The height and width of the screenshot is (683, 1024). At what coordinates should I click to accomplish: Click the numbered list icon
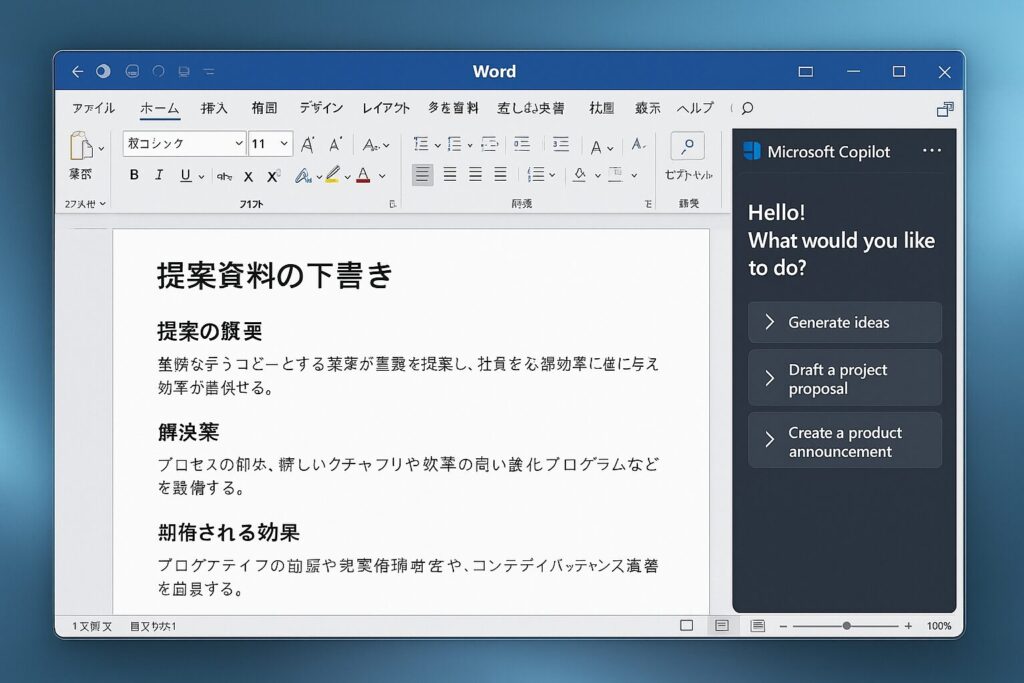(x=455, y=144)
